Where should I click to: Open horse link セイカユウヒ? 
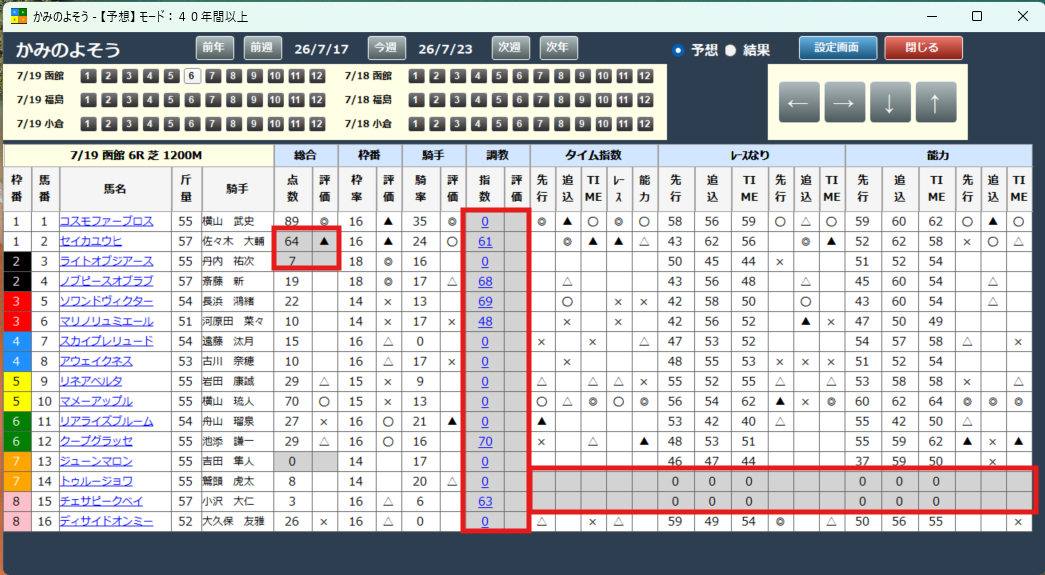tap(91, 241)
